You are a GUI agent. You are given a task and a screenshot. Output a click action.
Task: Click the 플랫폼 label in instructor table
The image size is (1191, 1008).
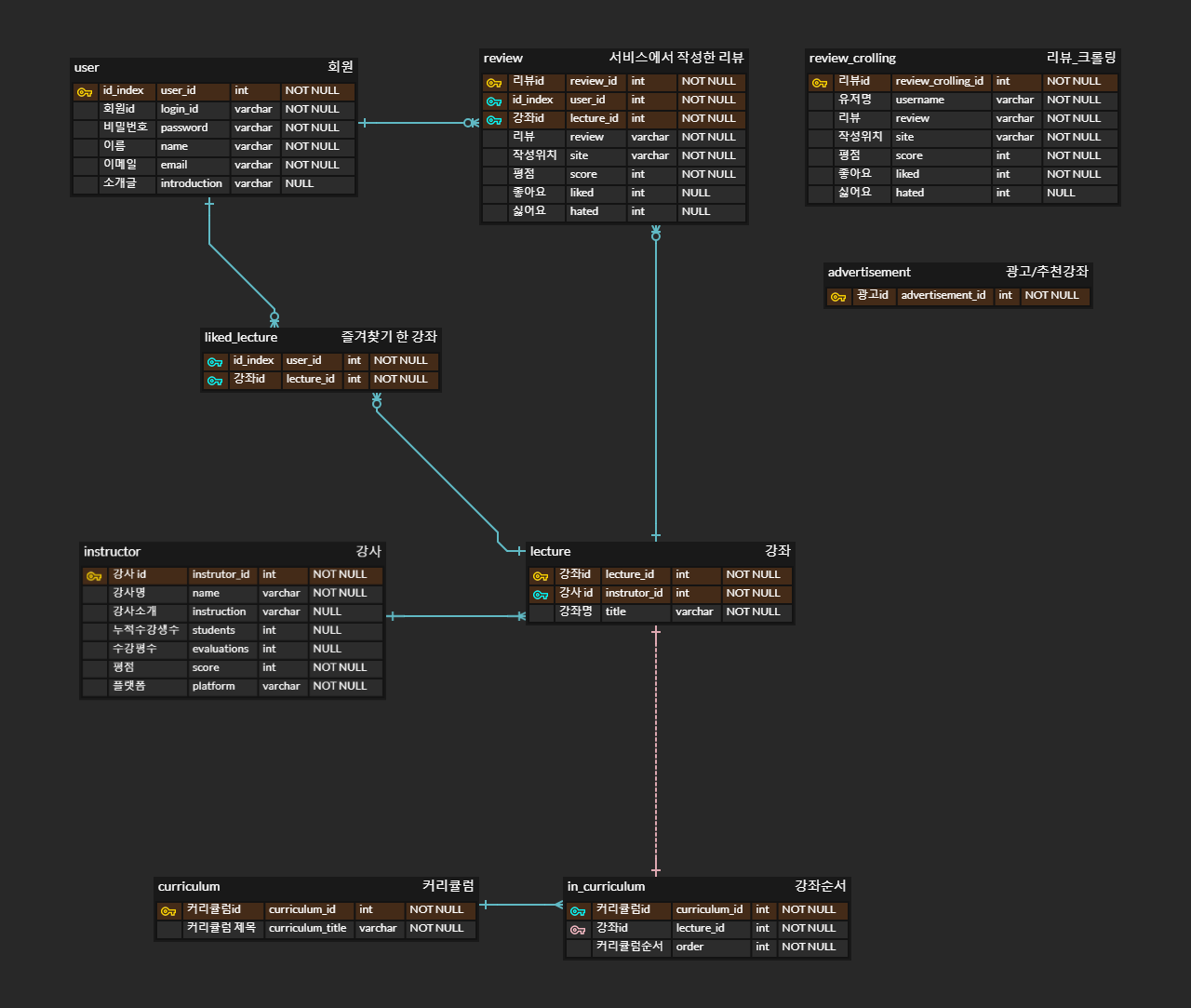[129, 686]
